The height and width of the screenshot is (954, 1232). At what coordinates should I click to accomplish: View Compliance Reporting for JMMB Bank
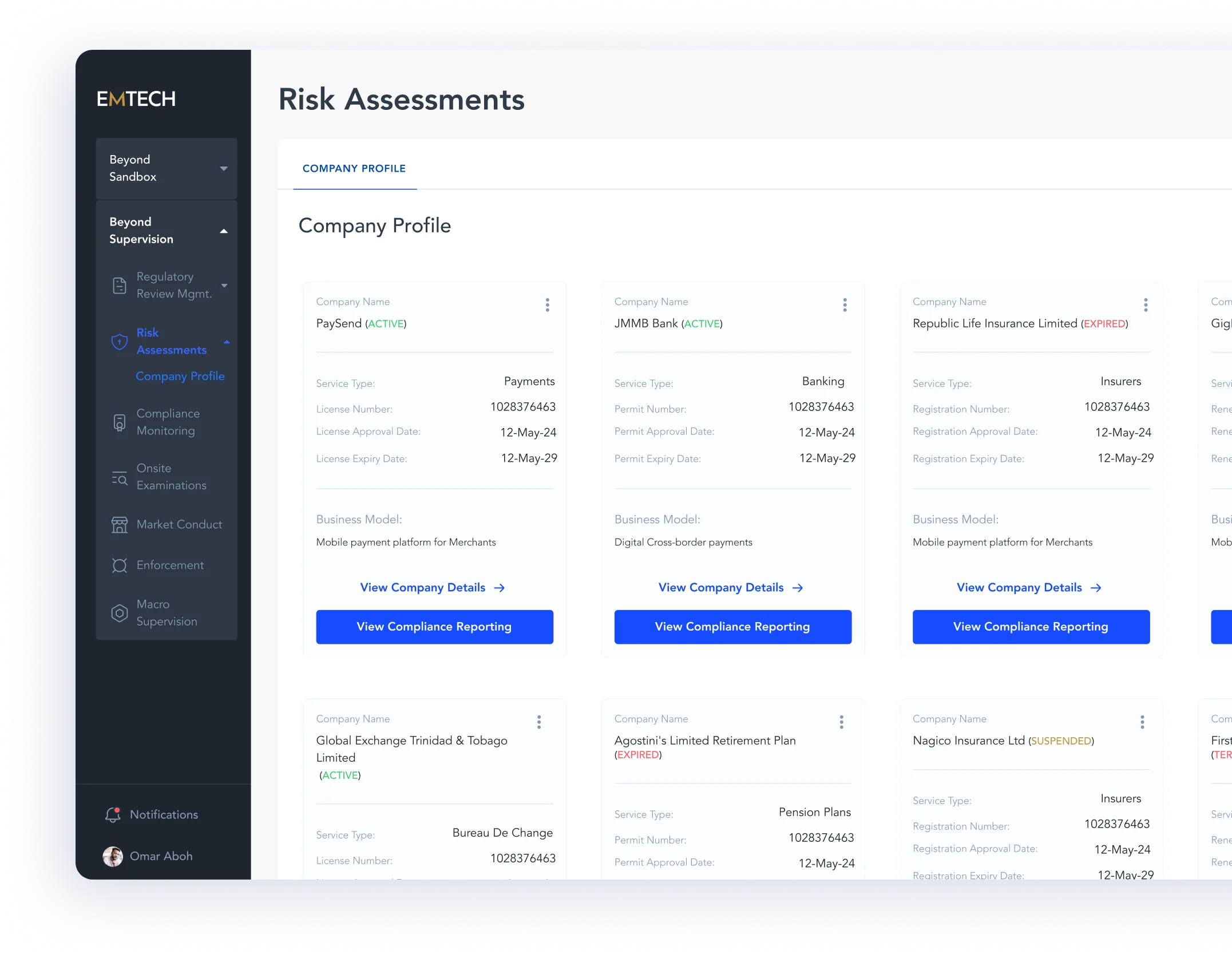(732, 627)
